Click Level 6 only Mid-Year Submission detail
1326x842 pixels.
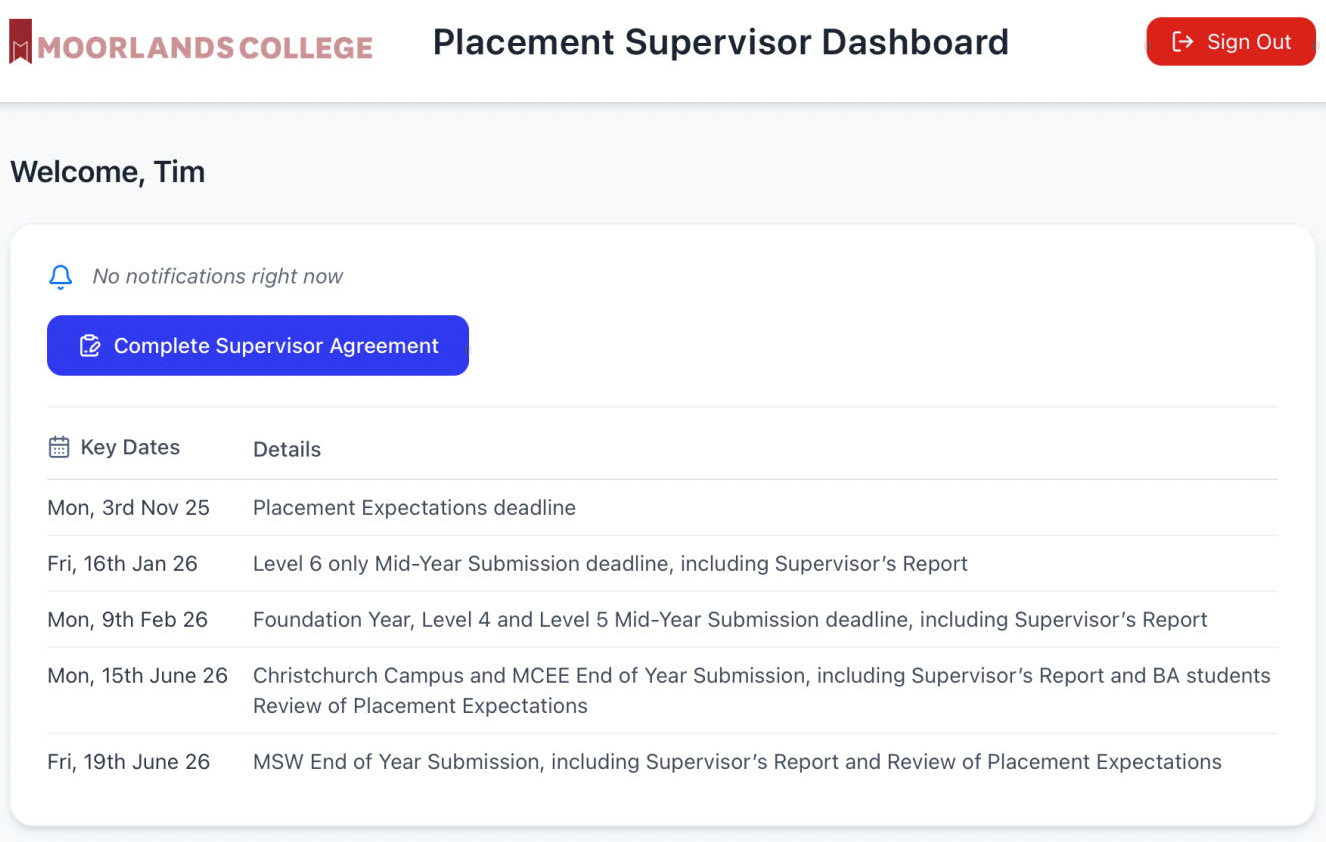610,564
